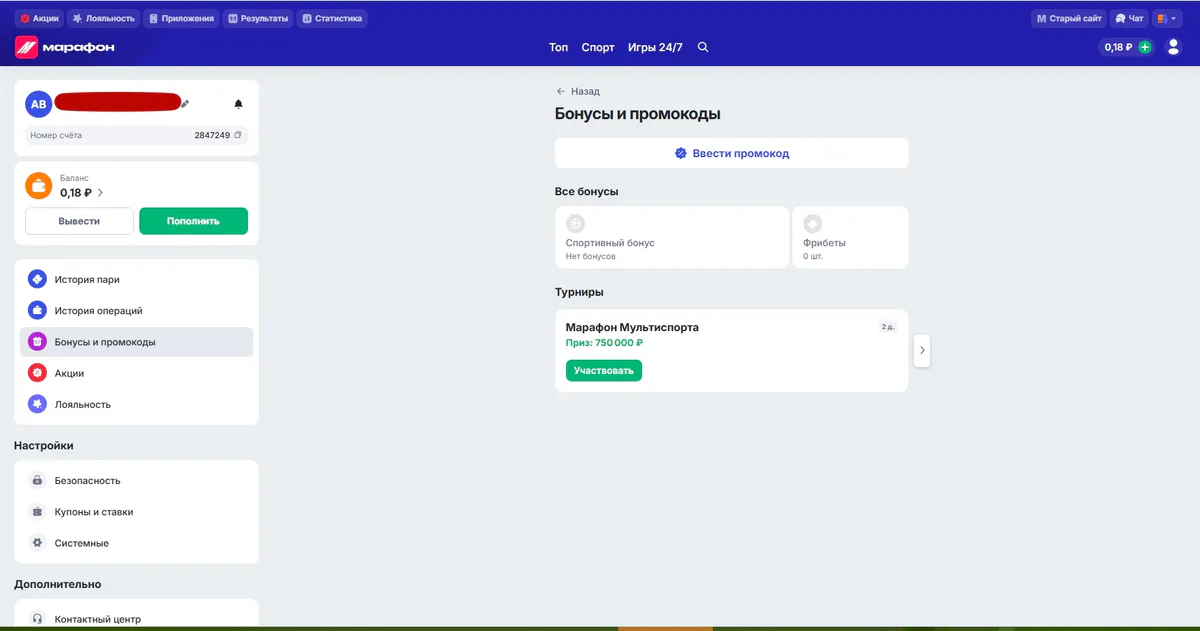
Task: Open История пари in the sidebar
Action: [137, 280]
